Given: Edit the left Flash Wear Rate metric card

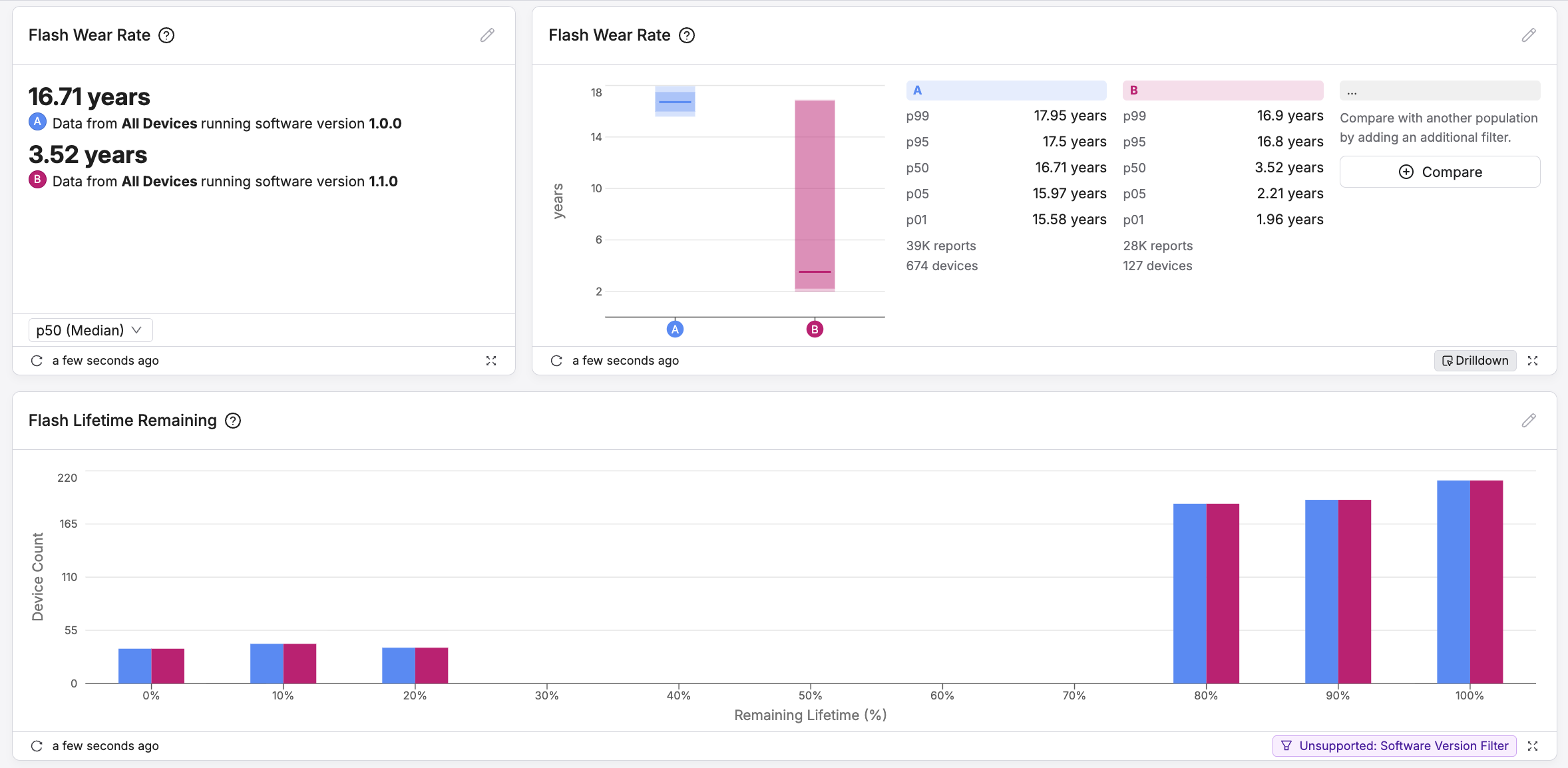Looking at the screenshot, I should [487, 35].
